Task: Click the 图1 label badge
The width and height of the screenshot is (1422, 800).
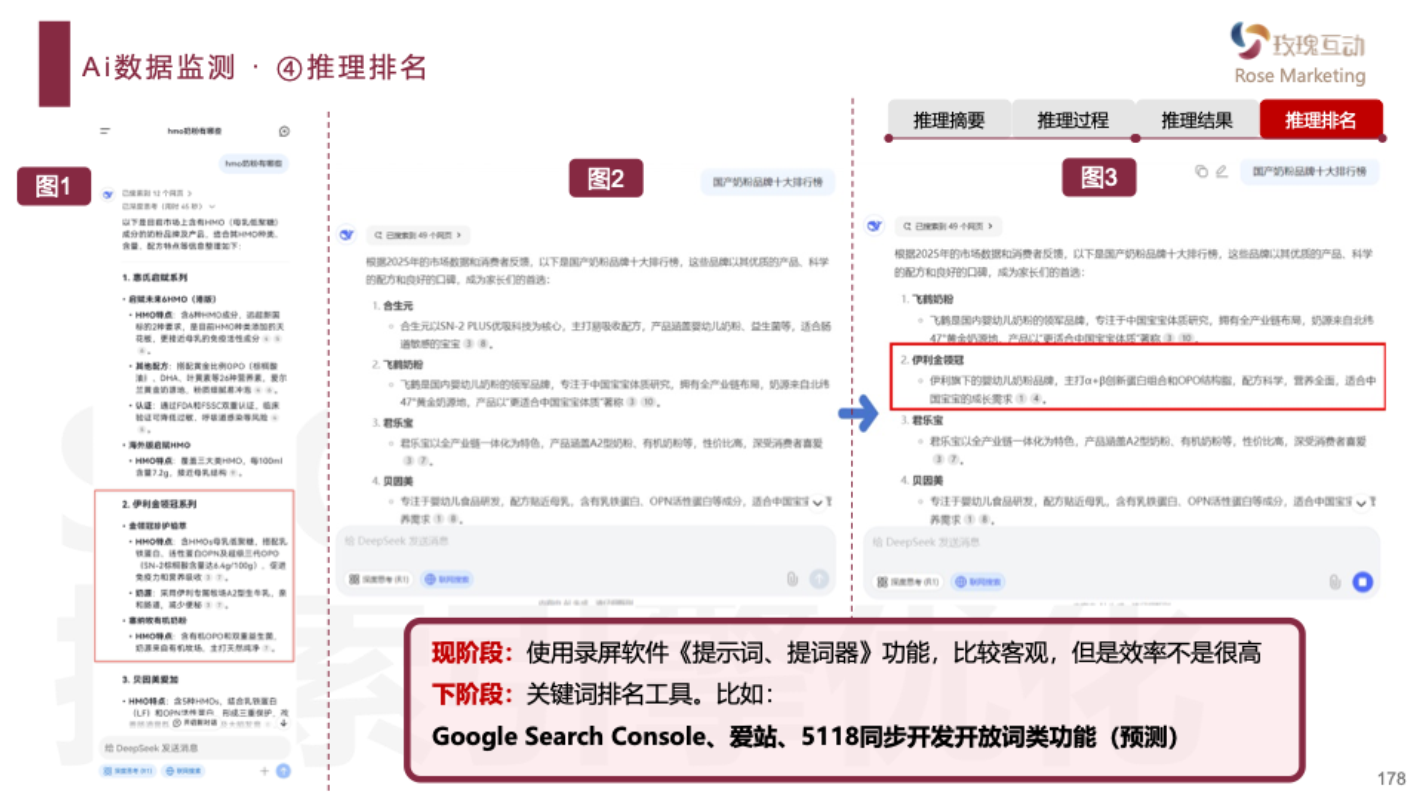Action: (x=54, y=185)
